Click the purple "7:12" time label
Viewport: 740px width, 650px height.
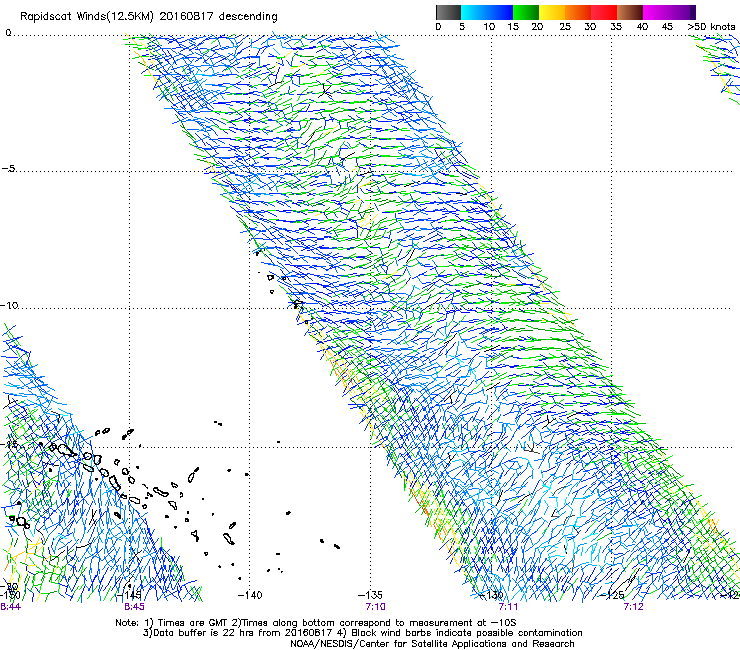(x=633, y=607)
